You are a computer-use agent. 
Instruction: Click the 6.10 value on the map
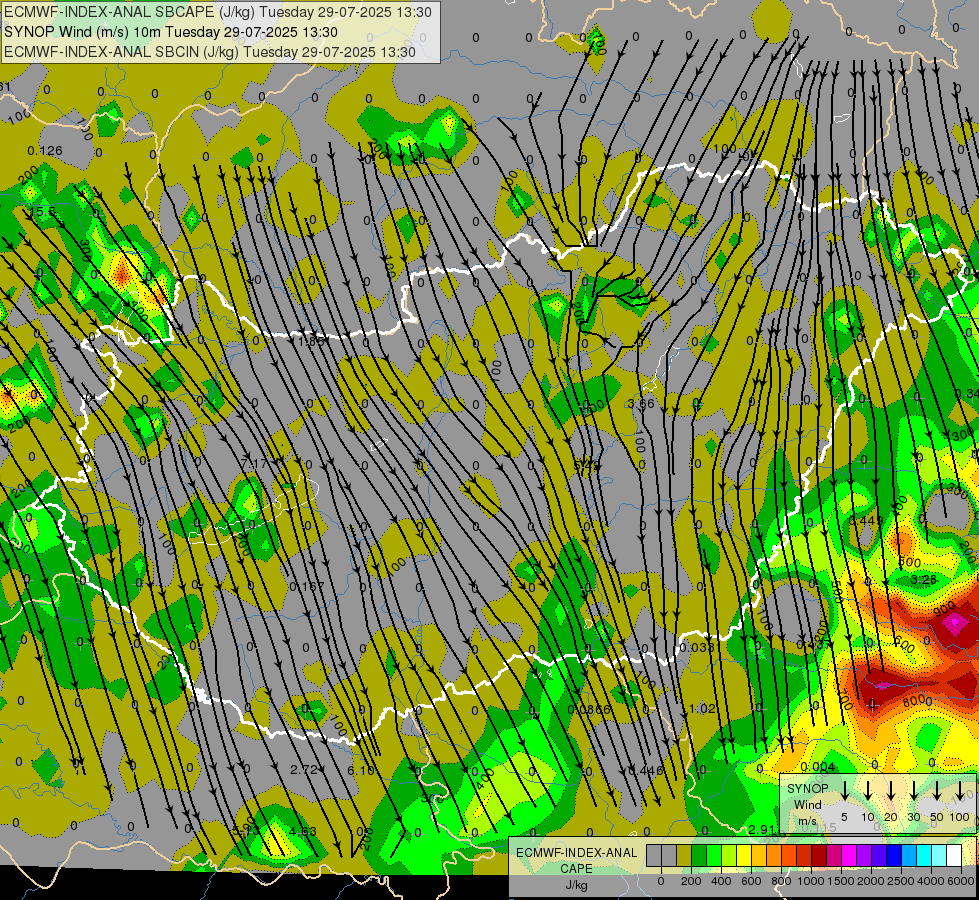click(x=361, y=770)
